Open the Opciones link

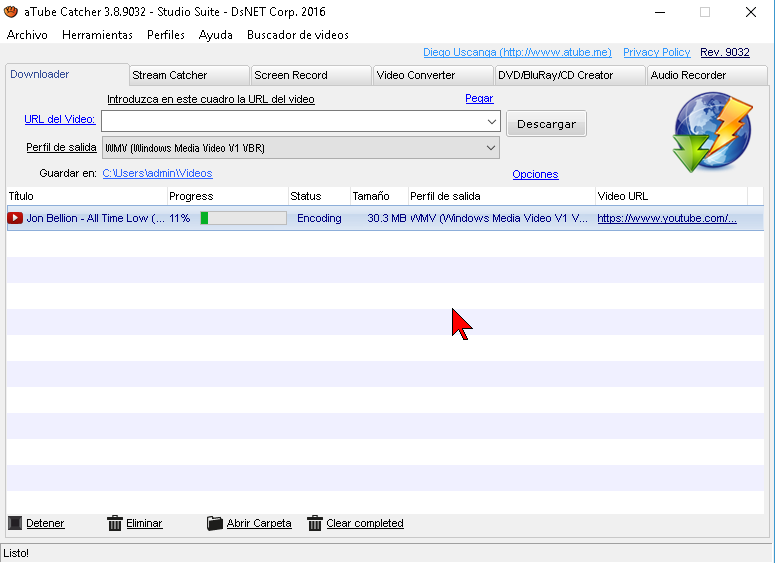[535, 174]
